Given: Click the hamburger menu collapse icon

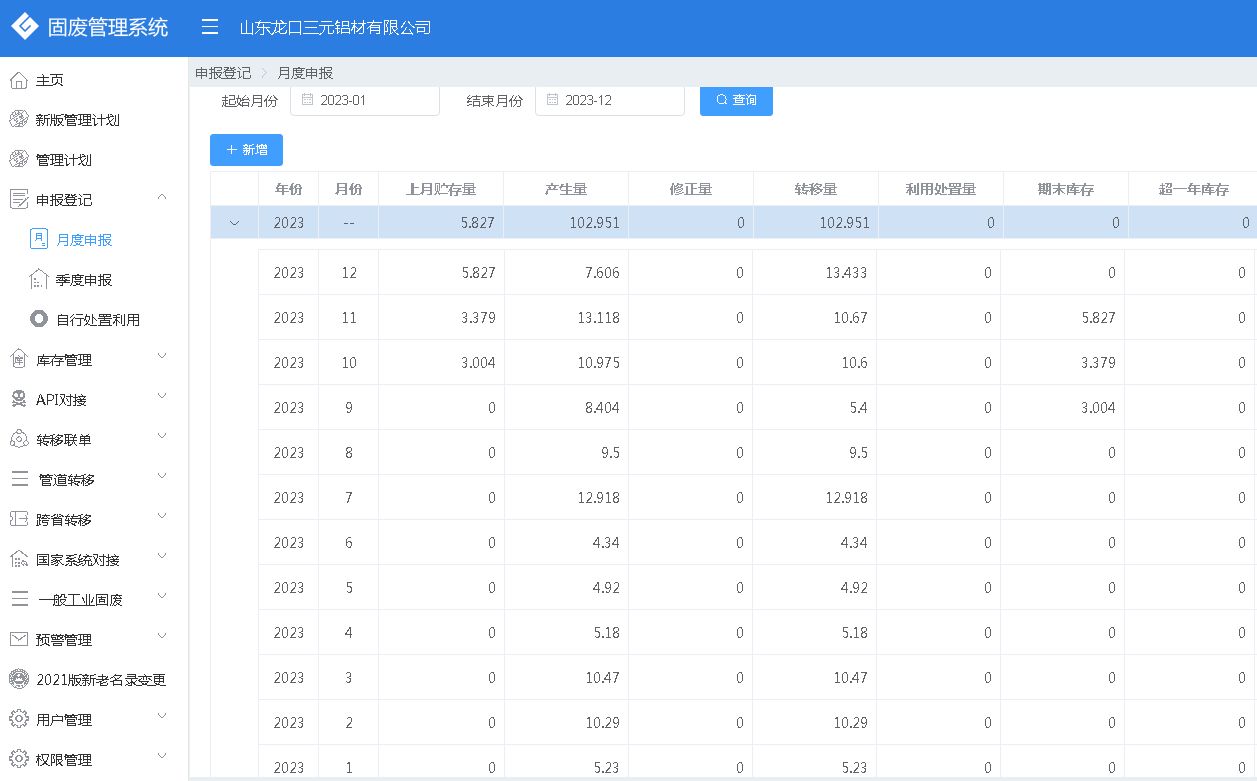Looking at the screenshot, I should click(x=210, y=27).
